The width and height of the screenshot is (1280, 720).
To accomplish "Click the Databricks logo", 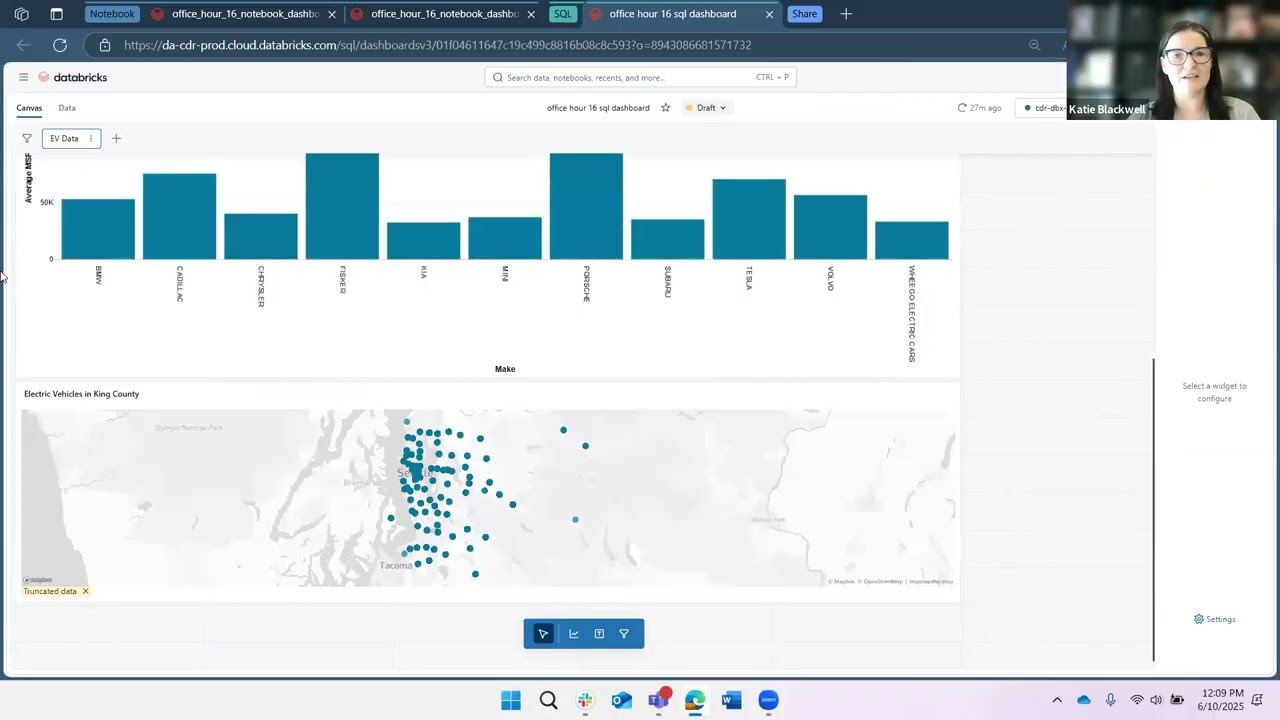I will click(x=73, y=77).
